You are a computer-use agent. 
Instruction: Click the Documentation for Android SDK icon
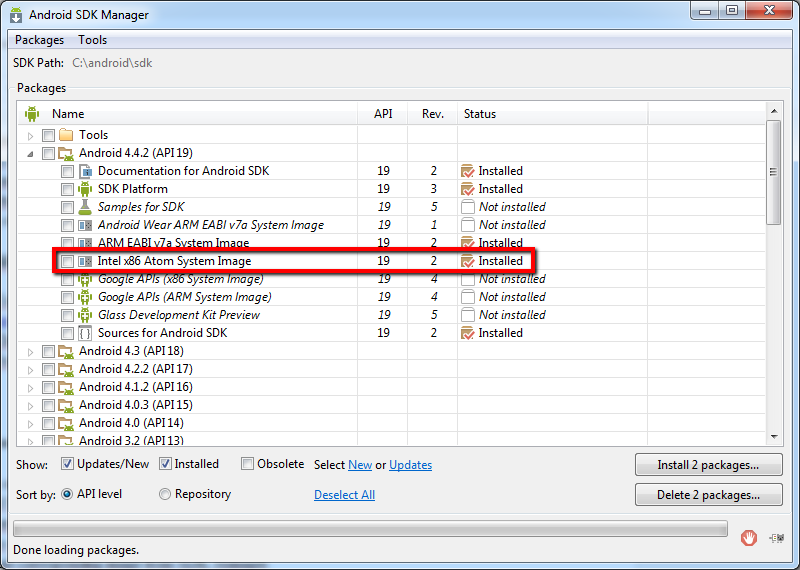[85, 171]
